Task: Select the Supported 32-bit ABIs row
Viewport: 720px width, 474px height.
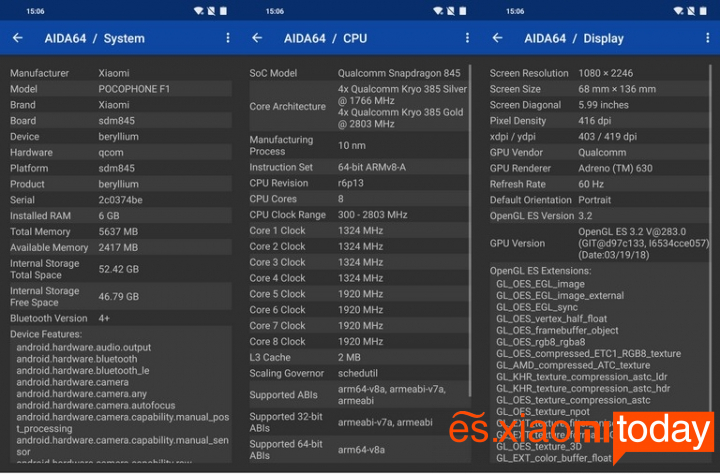Action: click(x=359, y=423)
